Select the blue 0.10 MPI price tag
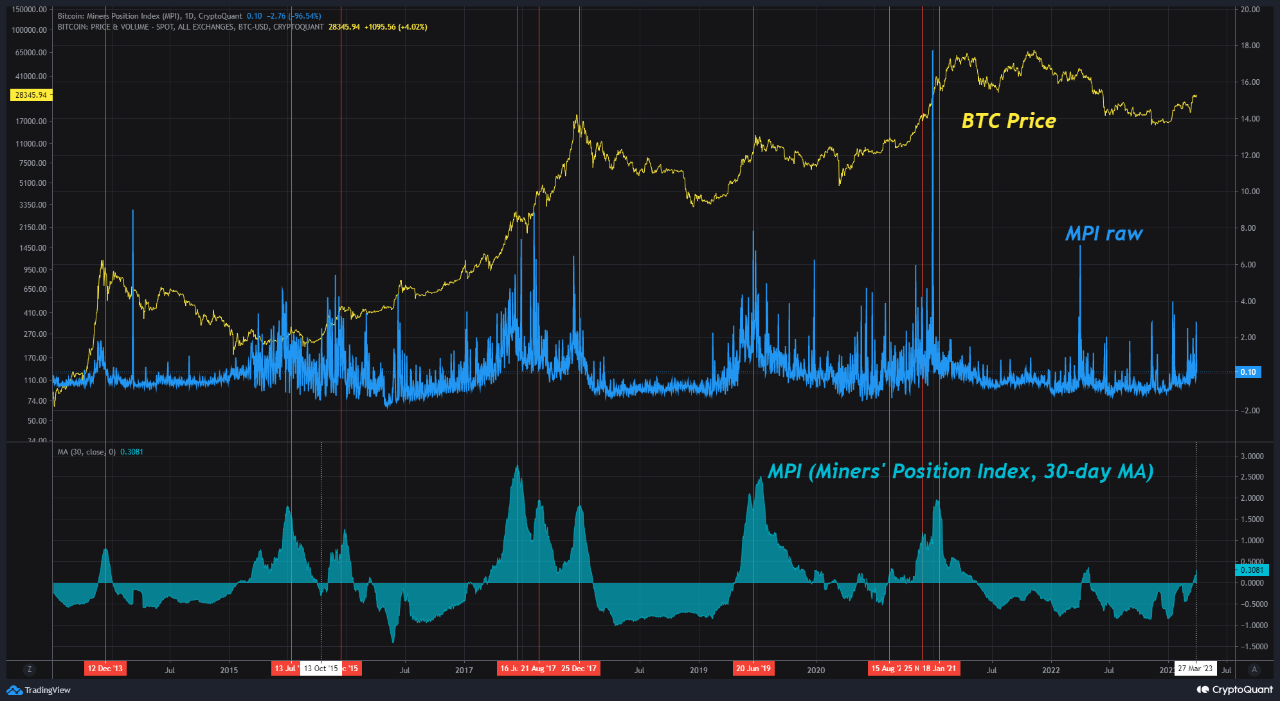 click(1248, 371)
